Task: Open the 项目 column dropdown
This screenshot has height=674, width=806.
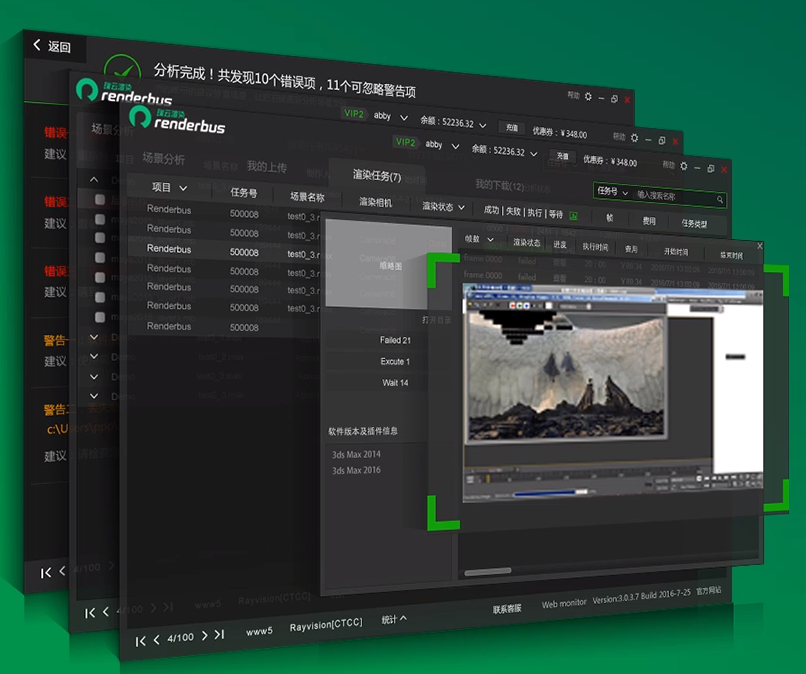Action: coord(183,188)
